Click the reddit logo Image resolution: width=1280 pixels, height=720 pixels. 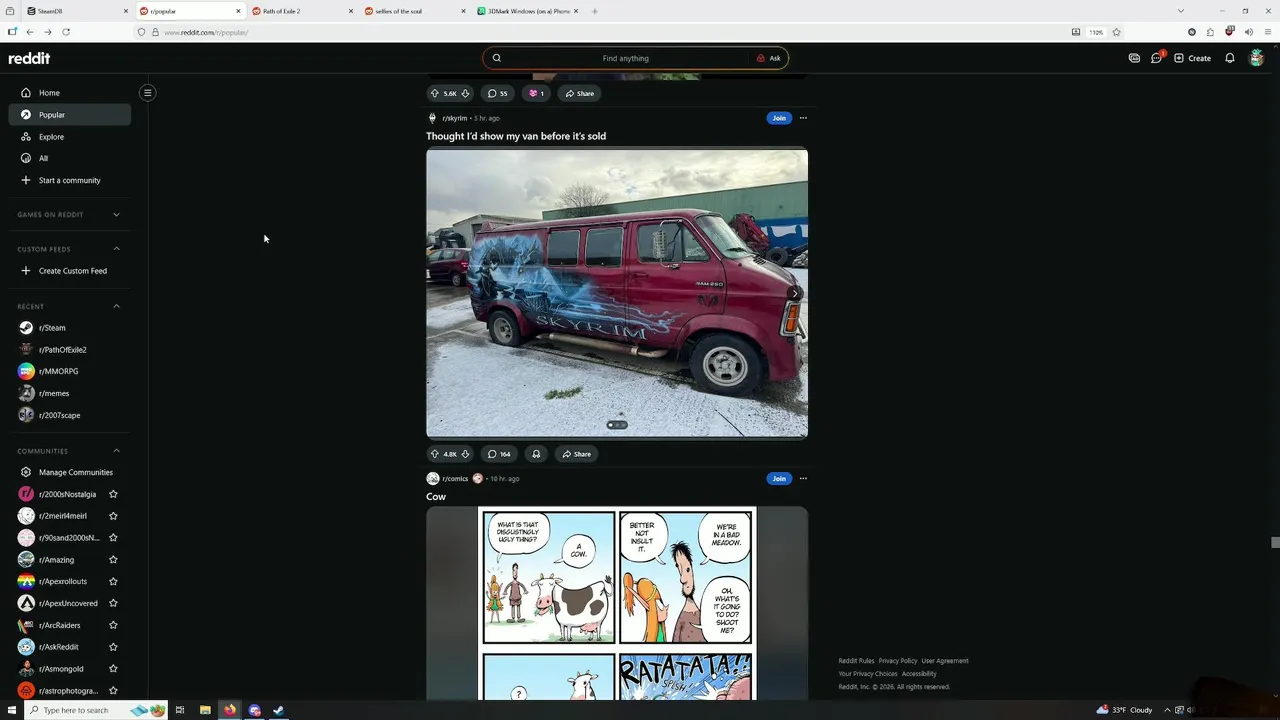coord(29,58)
